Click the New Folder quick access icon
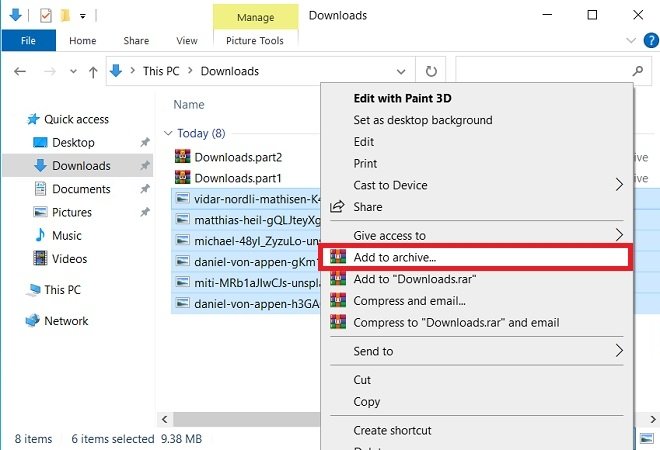Viewport: 660px width, 450px height. pos(65,16)
